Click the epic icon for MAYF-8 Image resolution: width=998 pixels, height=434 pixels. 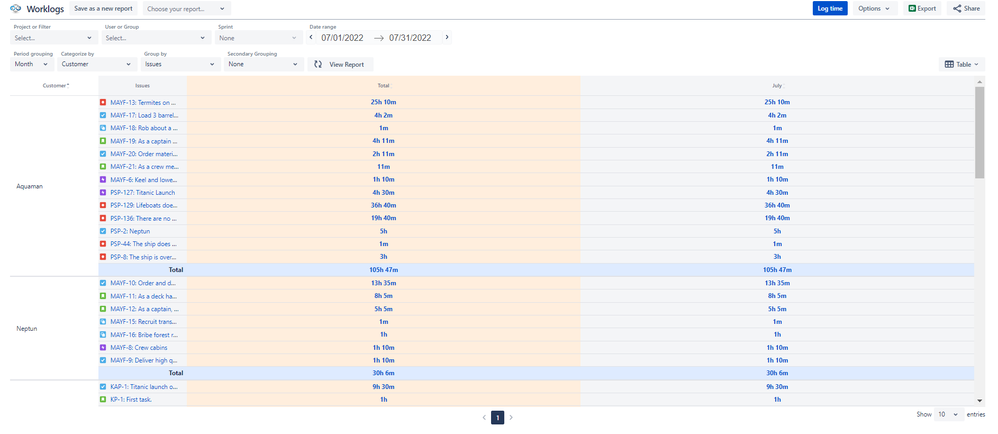pos(103,347)
